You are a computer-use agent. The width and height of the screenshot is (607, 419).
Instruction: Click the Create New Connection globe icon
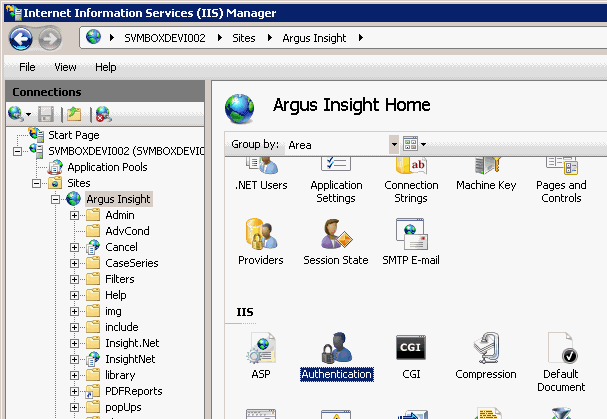pos(15,114)
